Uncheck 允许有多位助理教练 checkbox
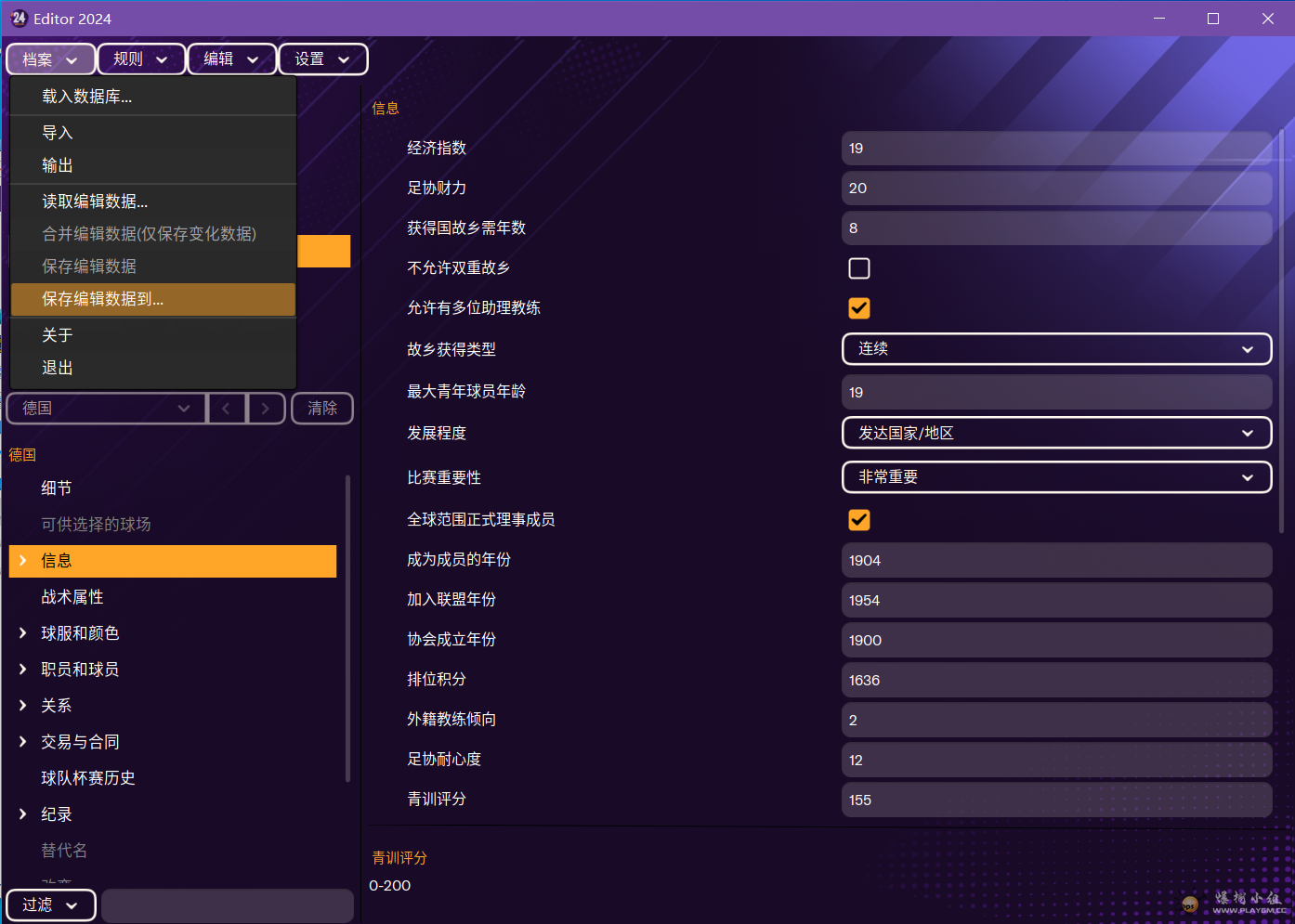Viewport: 1295px width, 924px height. coord(859,308)
